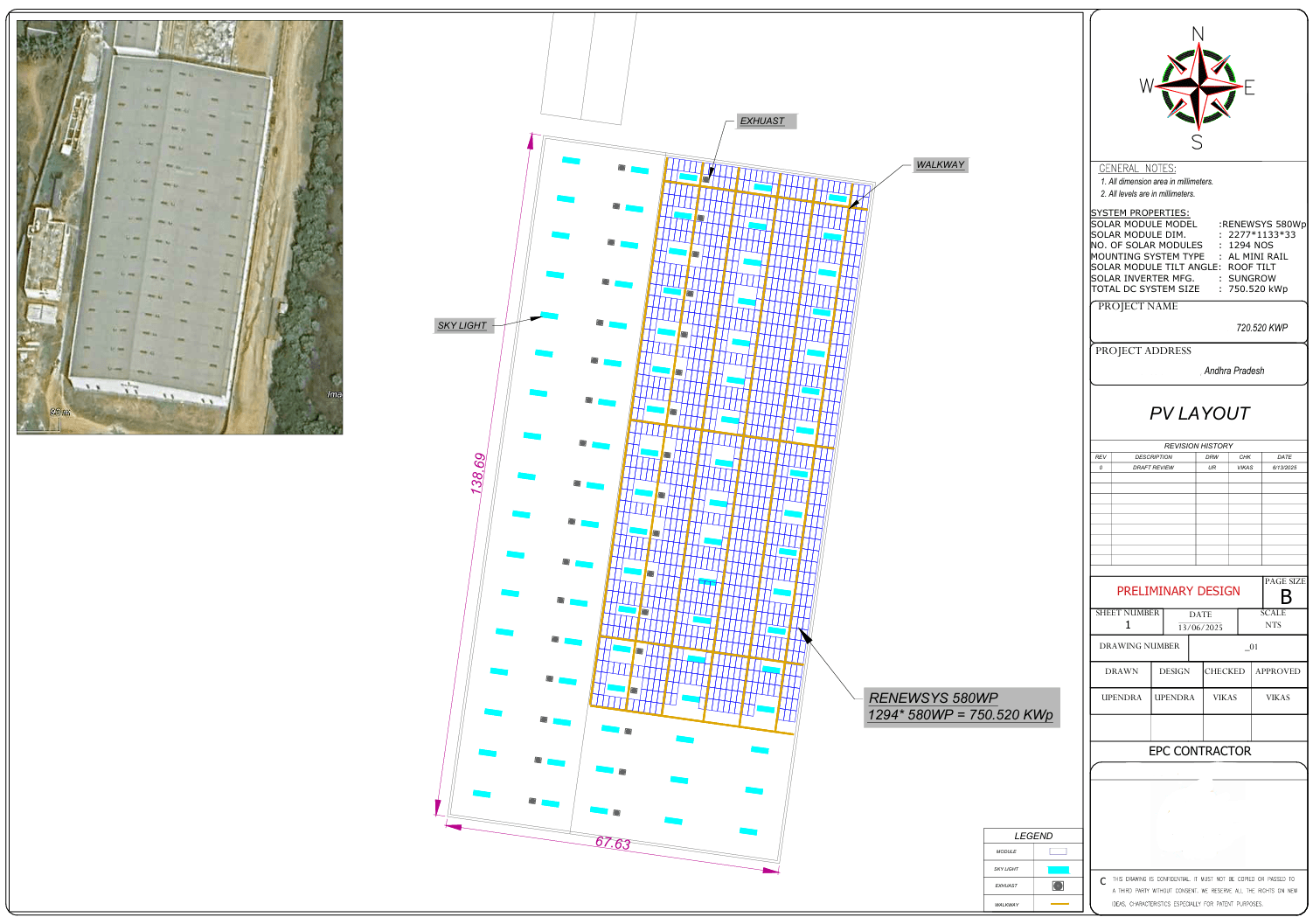Image resolution: width=1313 pixels, height=924 pixels.
Task: Click the PROJECT NAME field label
Action: pos(1138,306)
